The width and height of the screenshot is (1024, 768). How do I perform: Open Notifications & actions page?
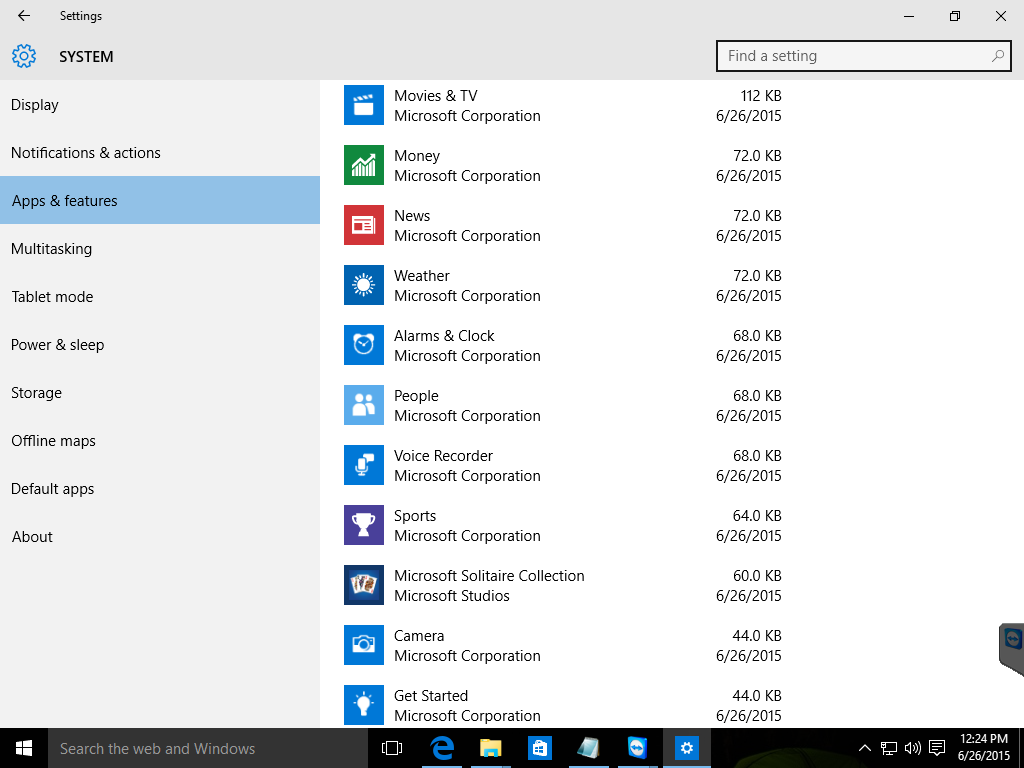[160, 153]
